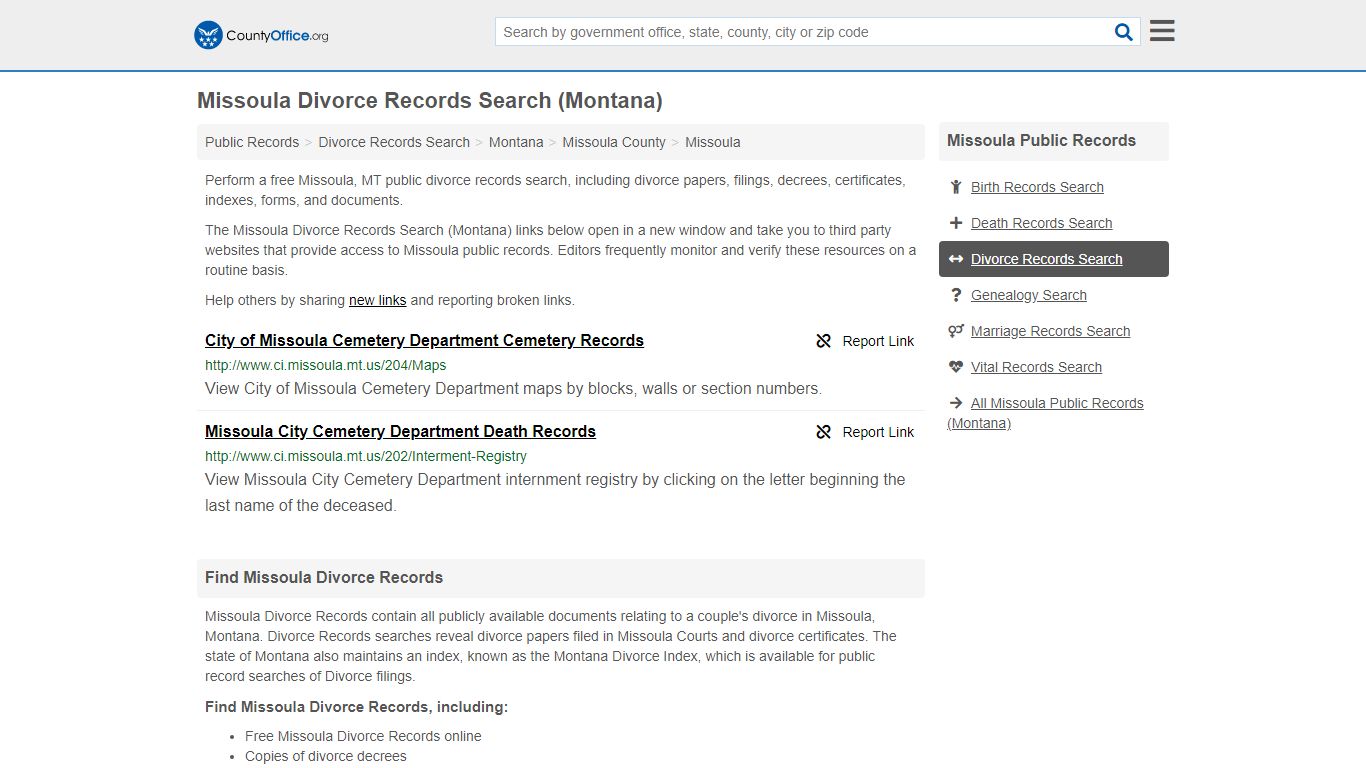Open Death Records Search sidebar link
Viewport: 1366px width, 768px height.
click(x=1041, y=223)
